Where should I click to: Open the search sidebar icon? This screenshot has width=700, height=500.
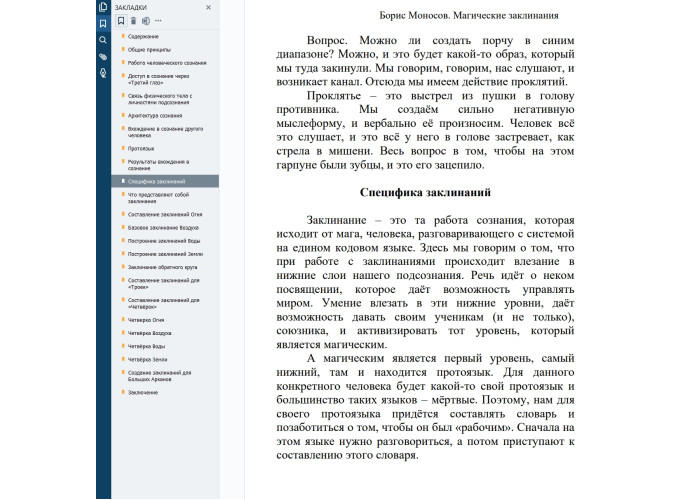point(103,40)
